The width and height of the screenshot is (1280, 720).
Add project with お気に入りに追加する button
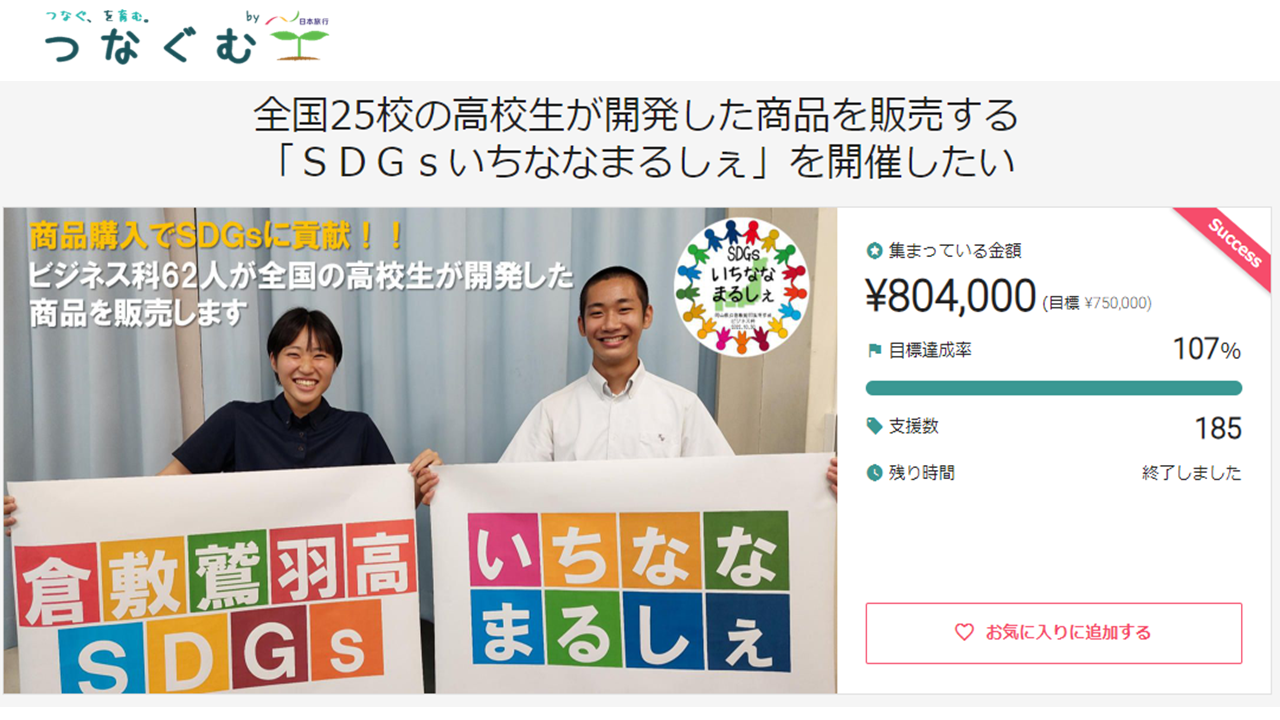click(1054, 633)
